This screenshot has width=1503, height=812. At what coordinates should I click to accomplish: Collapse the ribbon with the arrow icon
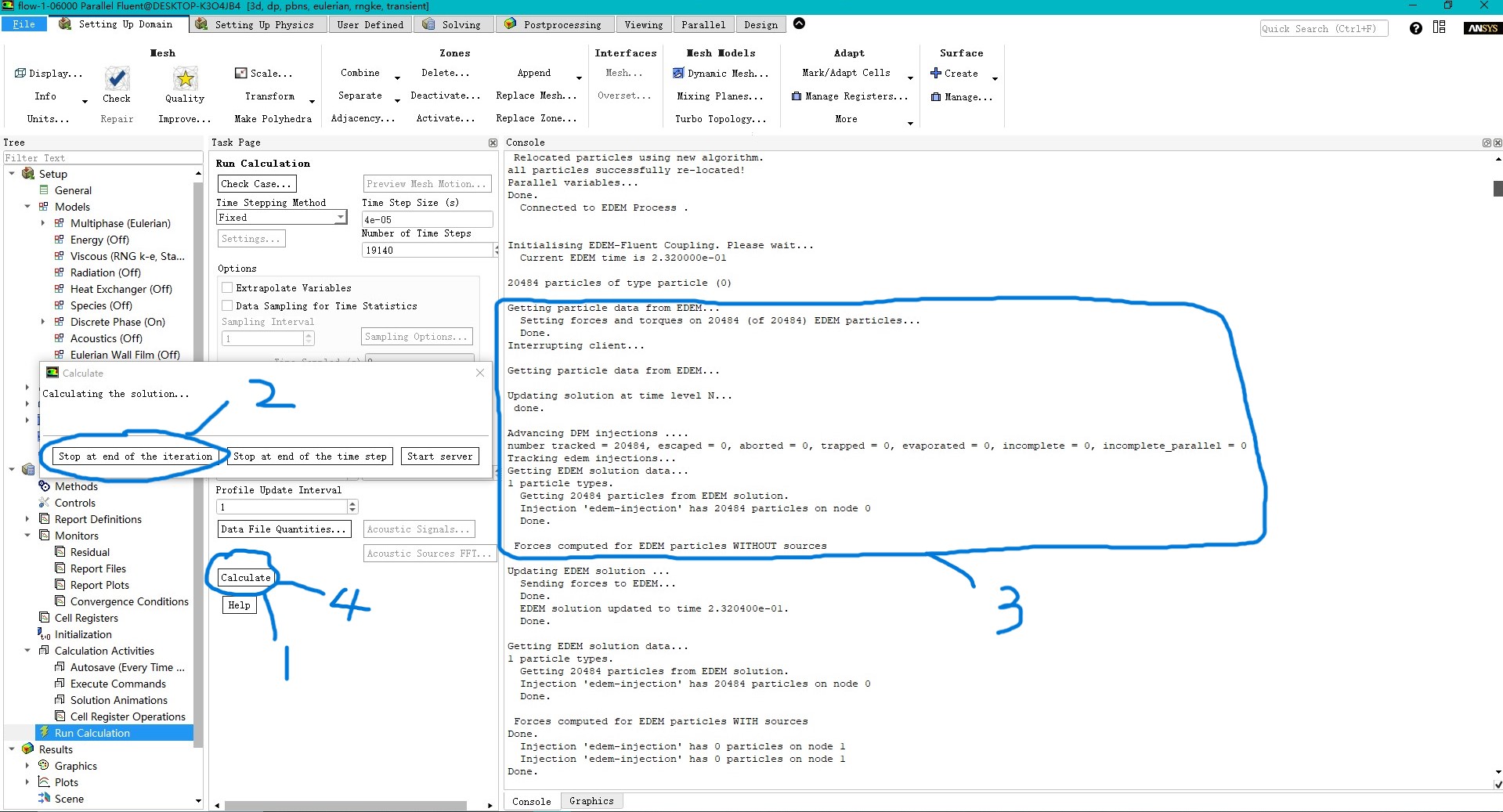[x=799, y=23]
